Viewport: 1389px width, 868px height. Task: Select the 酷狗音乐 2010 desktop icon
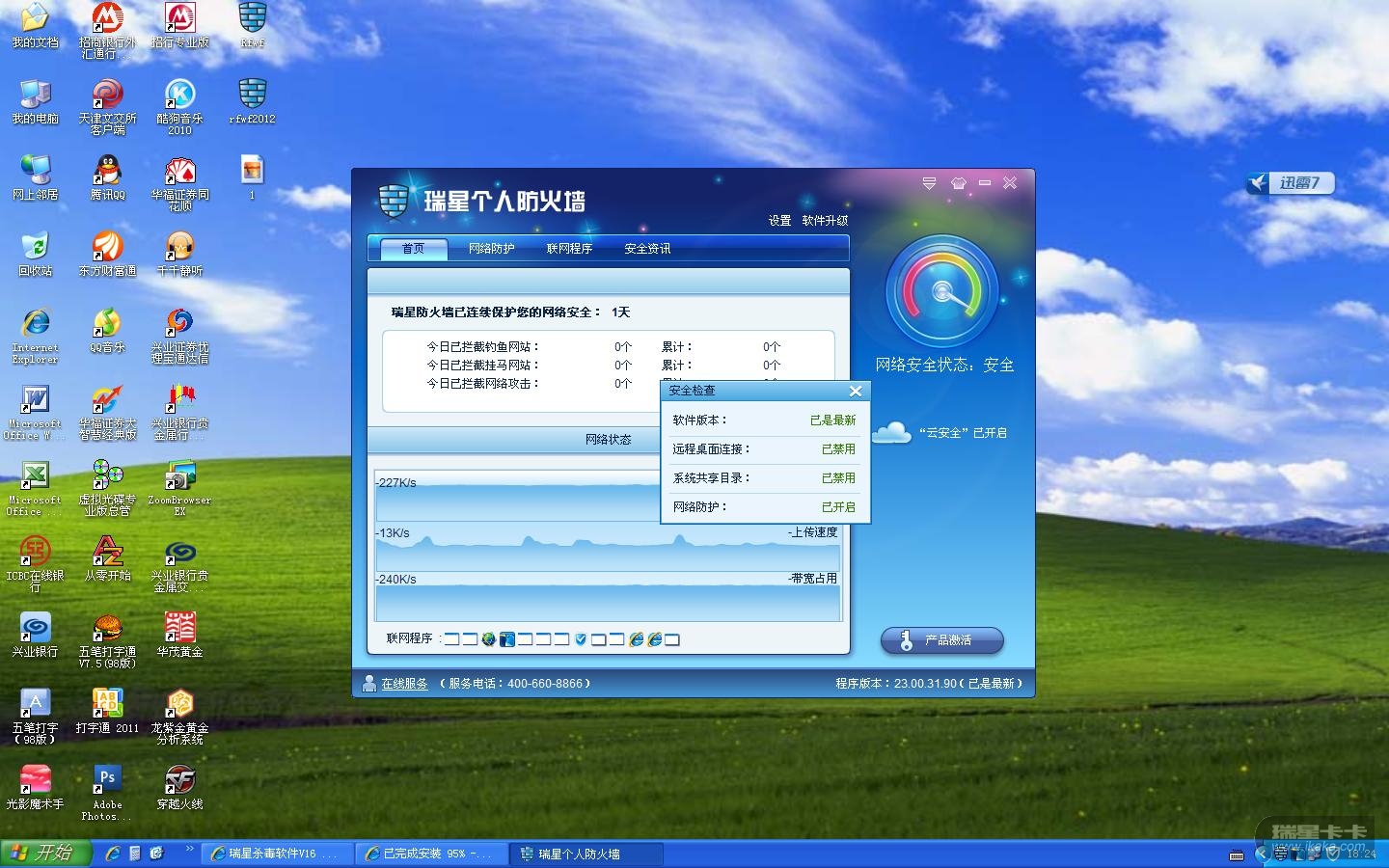(179, 106)
